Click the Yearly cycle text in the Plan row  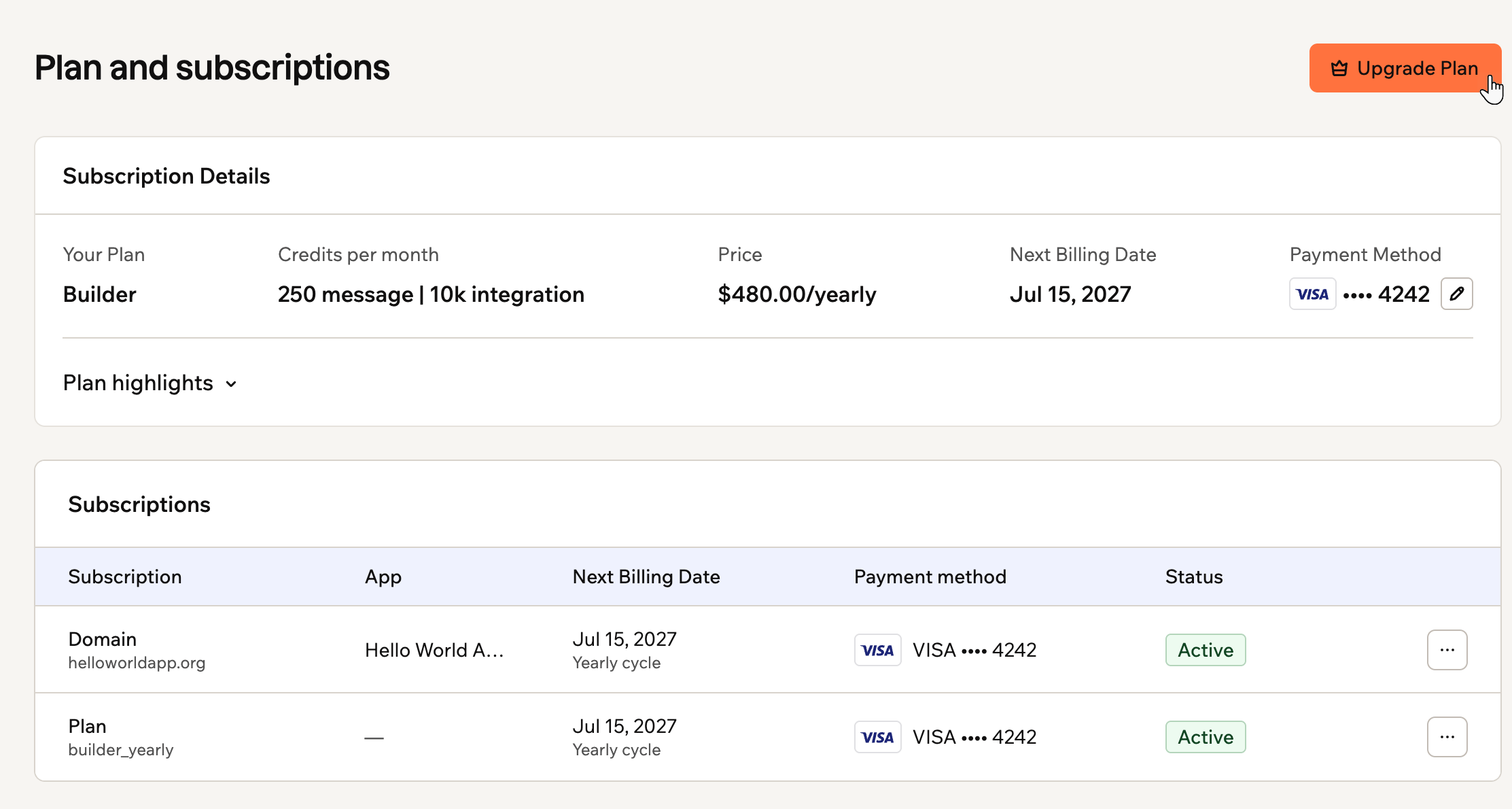616,750
